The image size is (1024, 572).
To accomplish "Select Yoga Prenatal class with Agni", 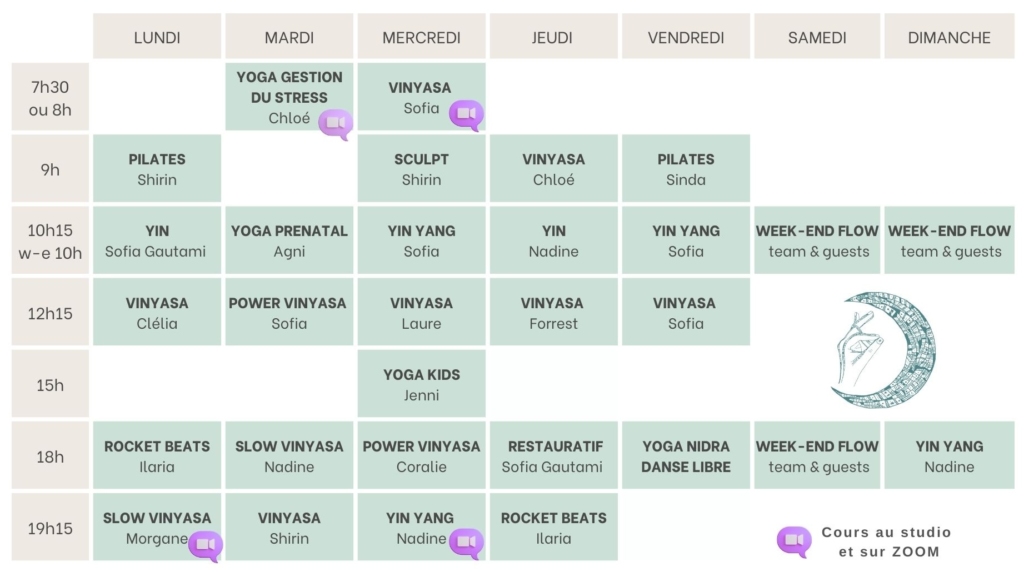I will coord(289,240).
